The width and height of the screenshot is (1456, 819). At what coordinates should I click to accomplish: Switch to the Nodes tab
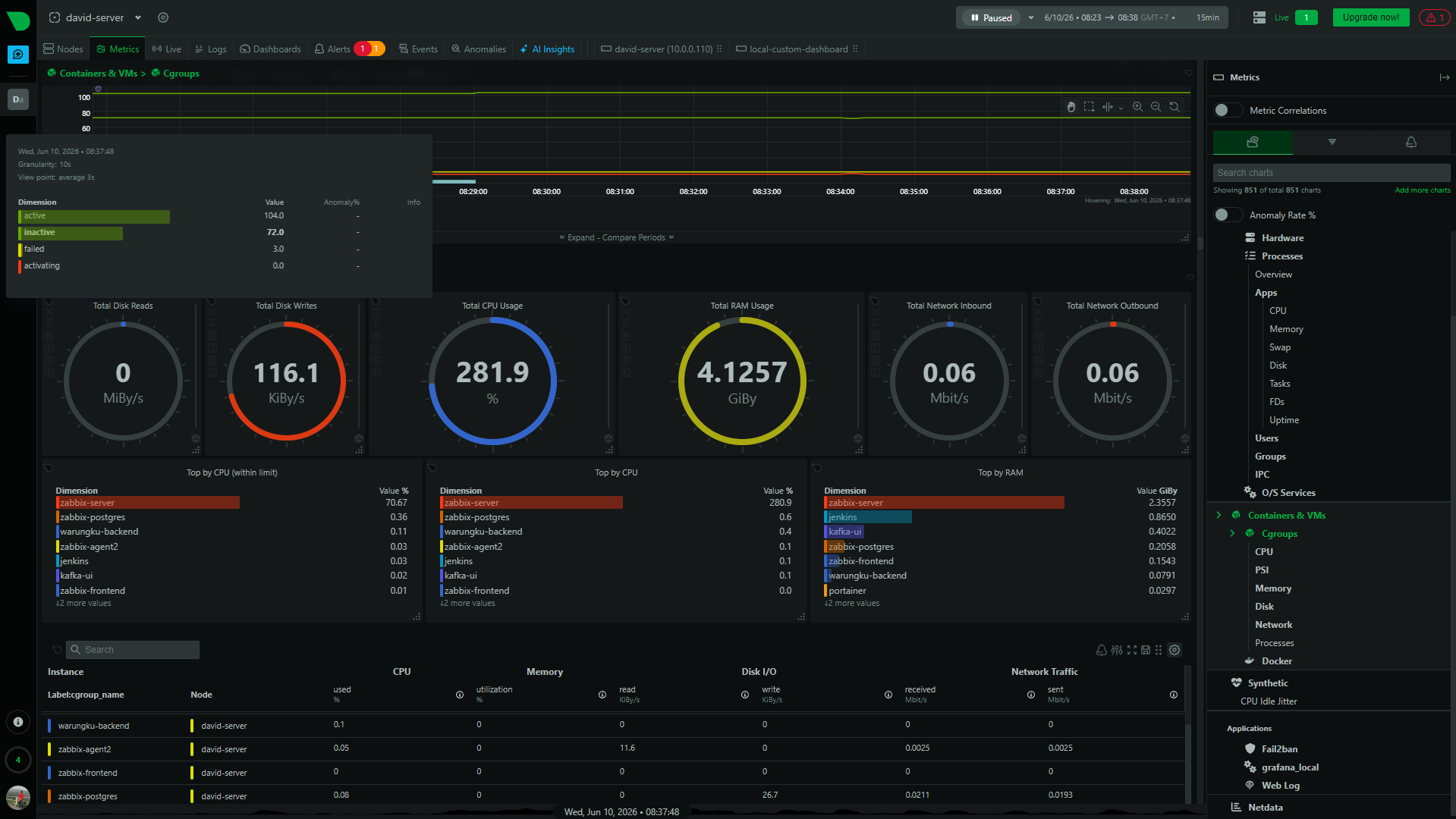(63, 49)
